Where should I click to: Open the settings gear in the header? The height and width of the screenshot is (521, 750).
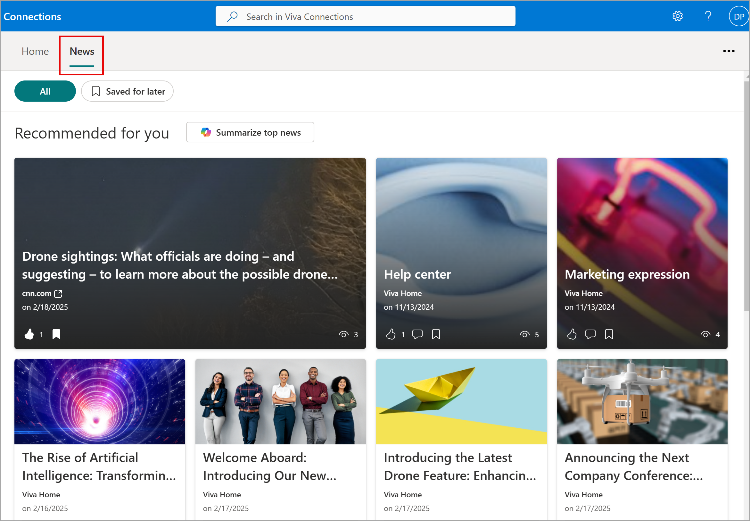(677, 16)
